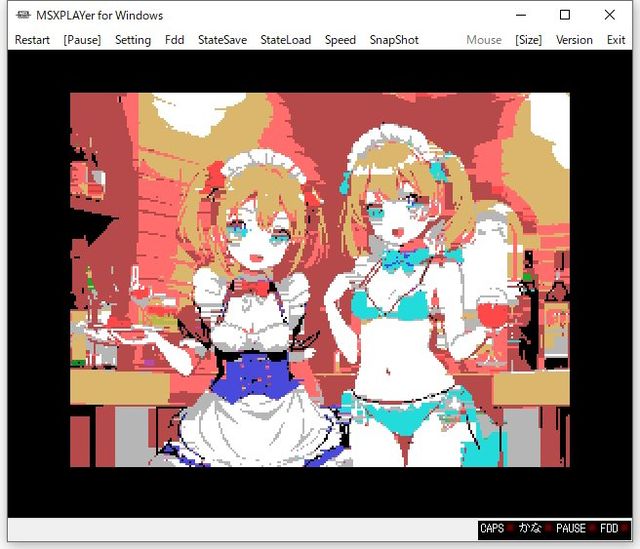Open the Speed menu

[x=340, y=40]
